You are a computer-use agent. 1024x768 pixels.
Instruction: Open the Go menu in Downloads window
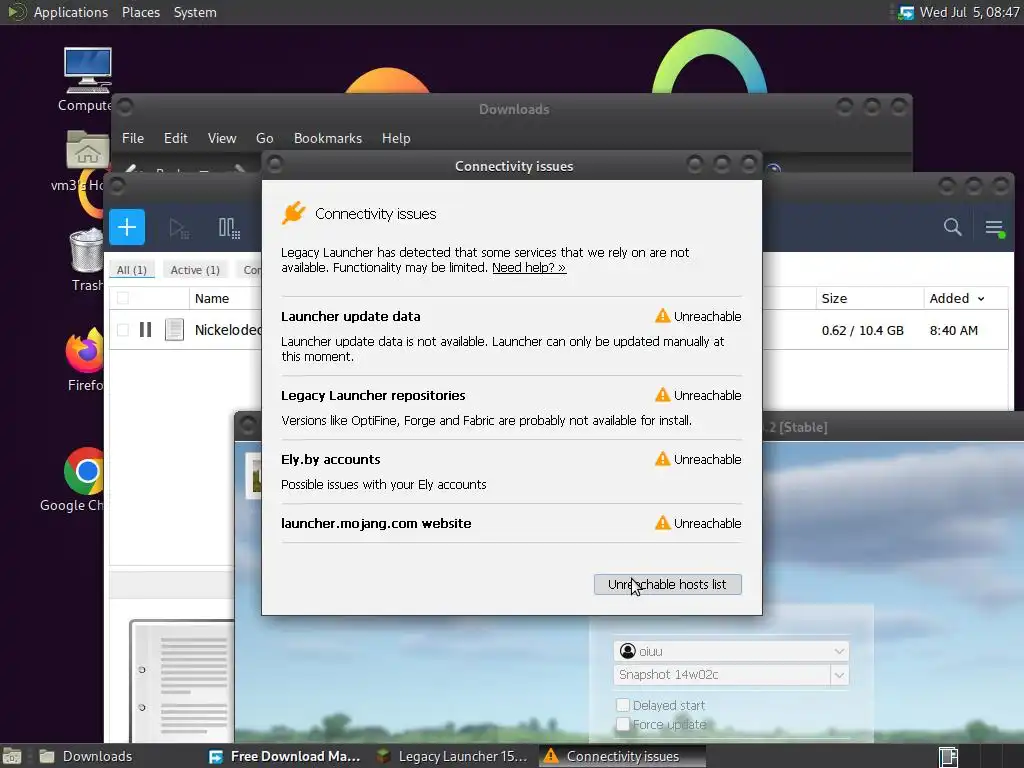click(x=264, y=138)
